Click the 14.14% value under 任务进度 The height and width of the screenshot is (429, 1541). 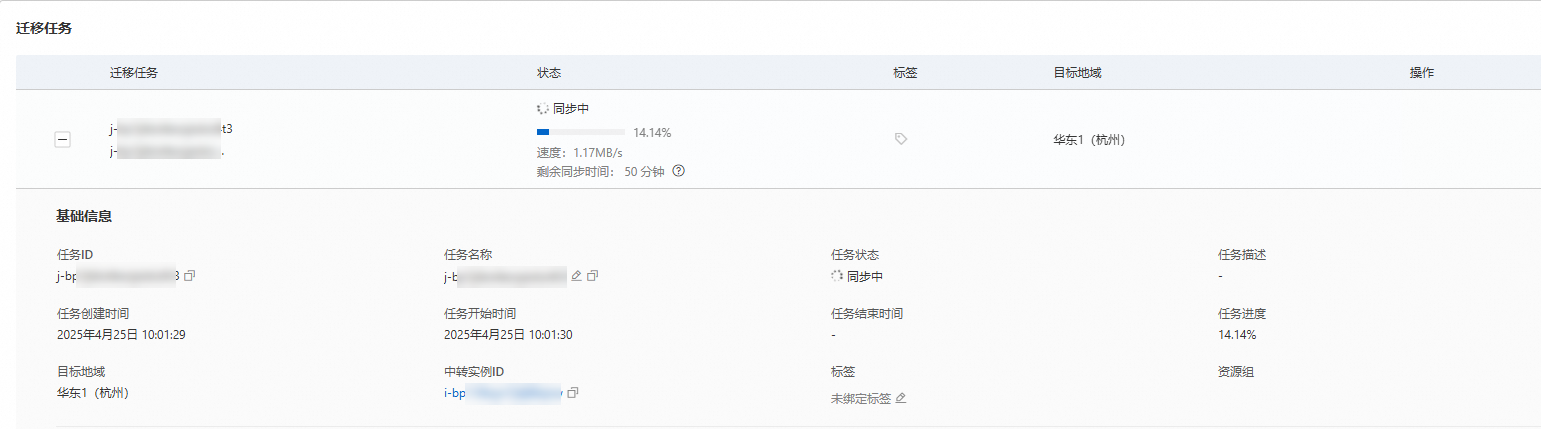click(x=1237, y=334)
